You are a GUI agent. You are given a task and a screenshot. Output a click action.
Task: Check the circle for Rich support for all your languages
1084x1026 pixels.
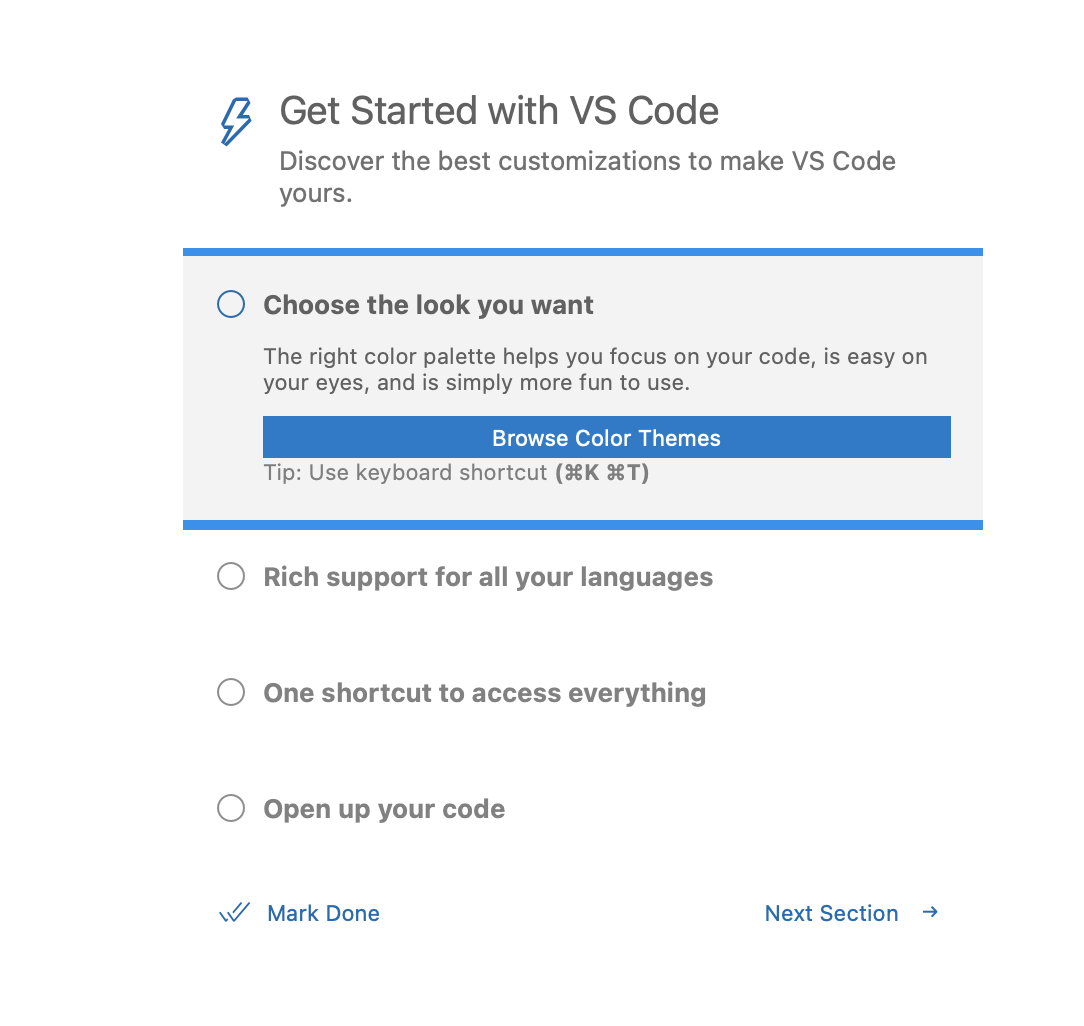pos(230,576)
